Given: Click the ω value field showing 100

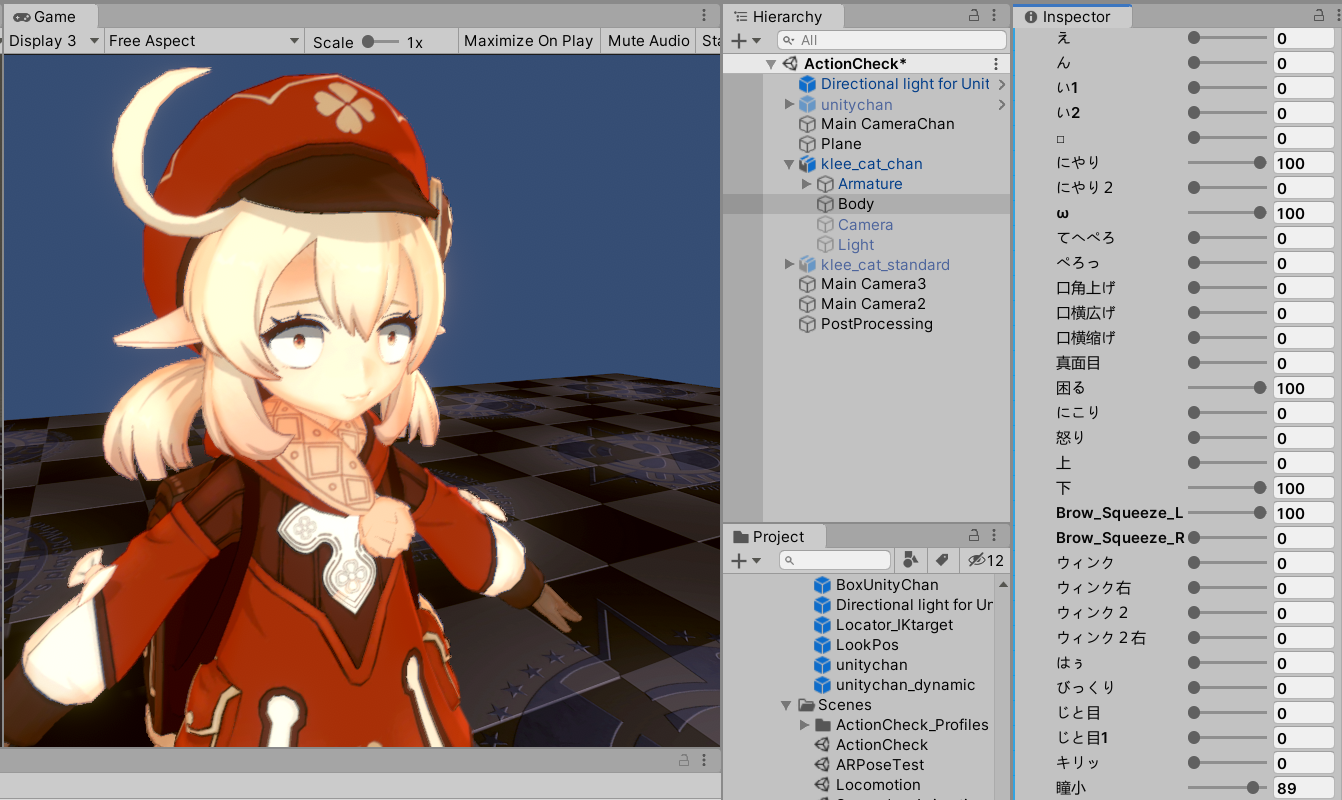Looking at the screenshot, I should point(1303,213).
